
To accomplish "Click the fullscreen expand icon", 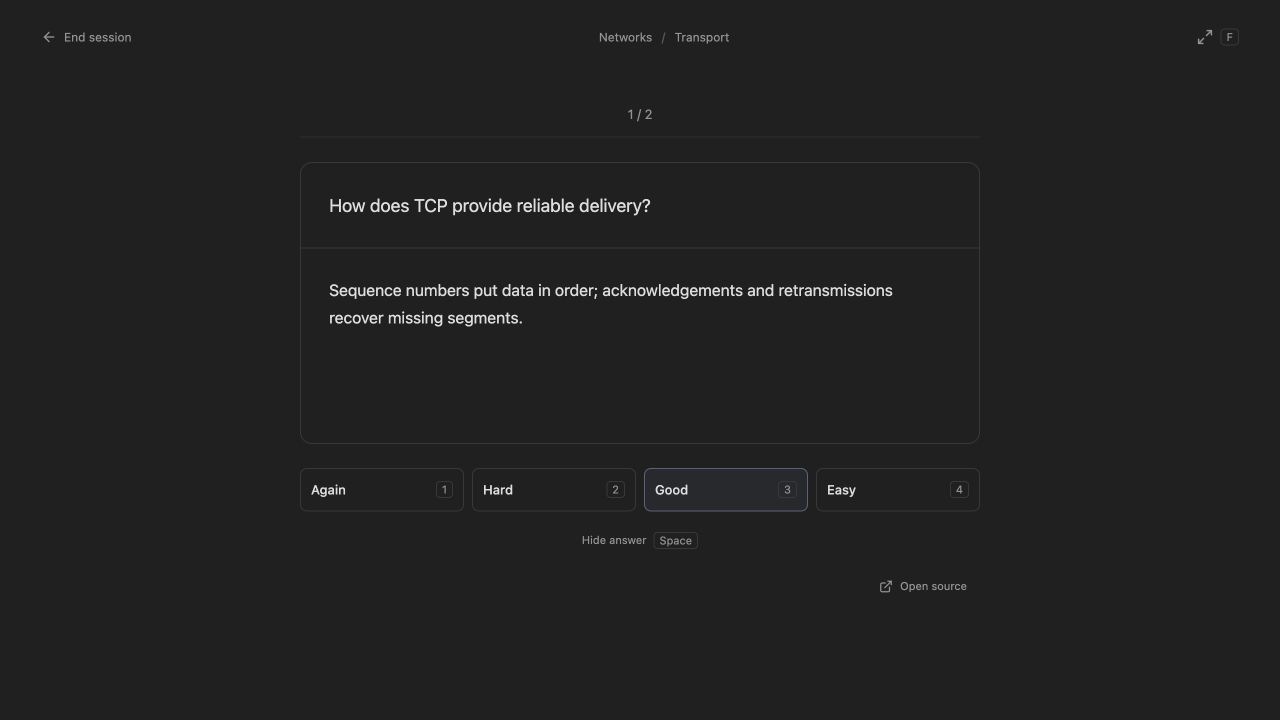I will (1205, 37).
